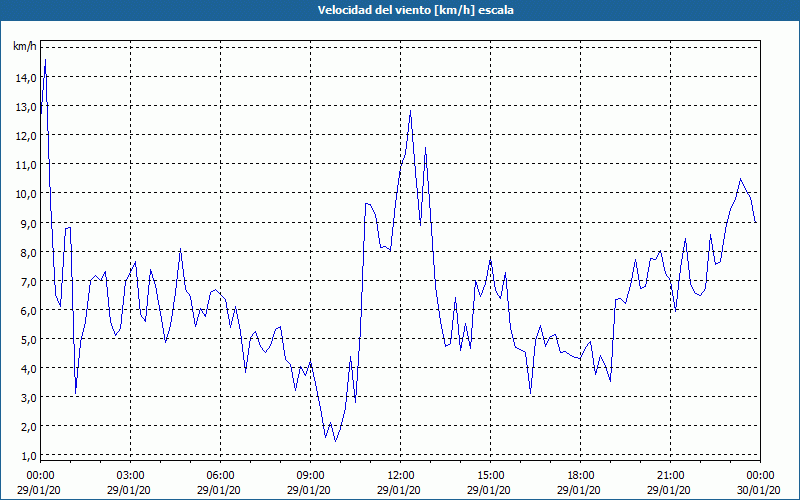This screenshot has height=500, width=800.
Task: Click the "29/01/20" date under 03:00
Action: (129, 490)
